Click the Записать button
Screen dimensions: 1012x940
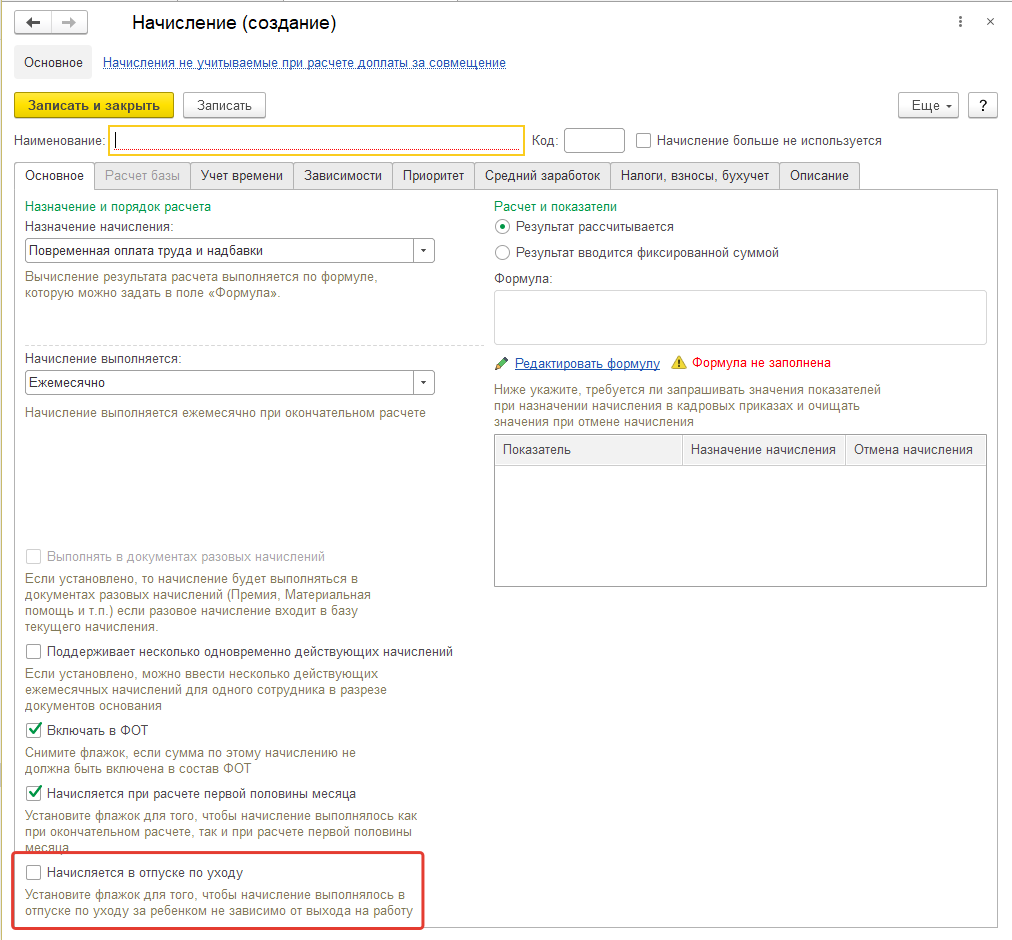coord(224,105)
